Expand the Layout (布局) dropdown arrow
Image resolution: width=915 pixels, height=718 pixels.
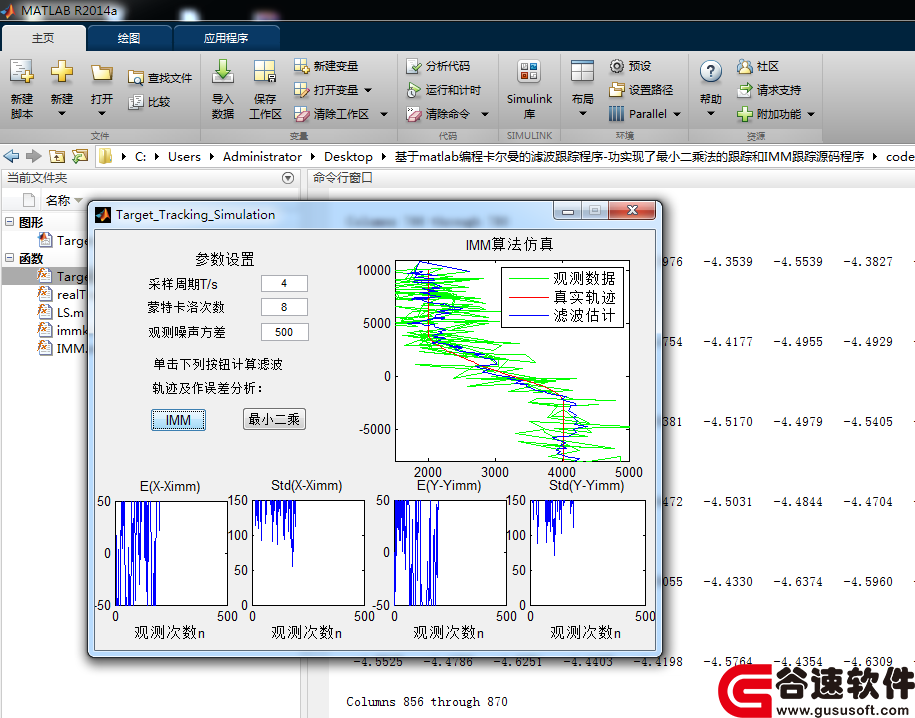click(x=582, y=114)
